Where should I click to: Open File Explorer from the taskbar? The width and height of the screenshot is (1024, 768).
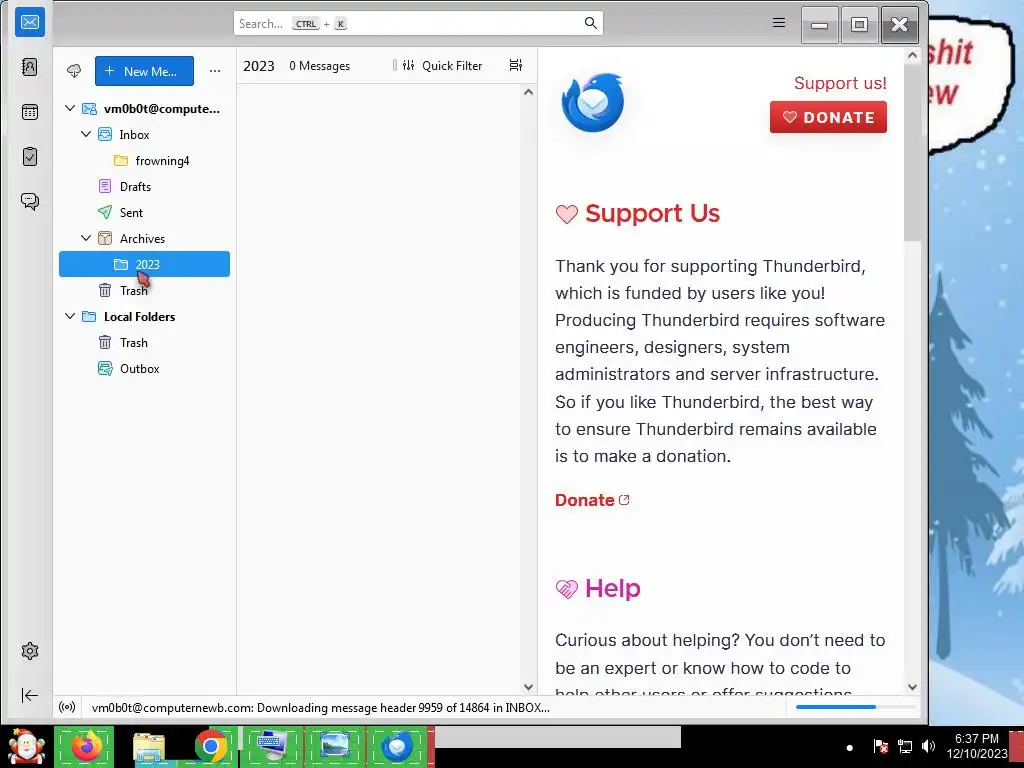click(149, 746)
